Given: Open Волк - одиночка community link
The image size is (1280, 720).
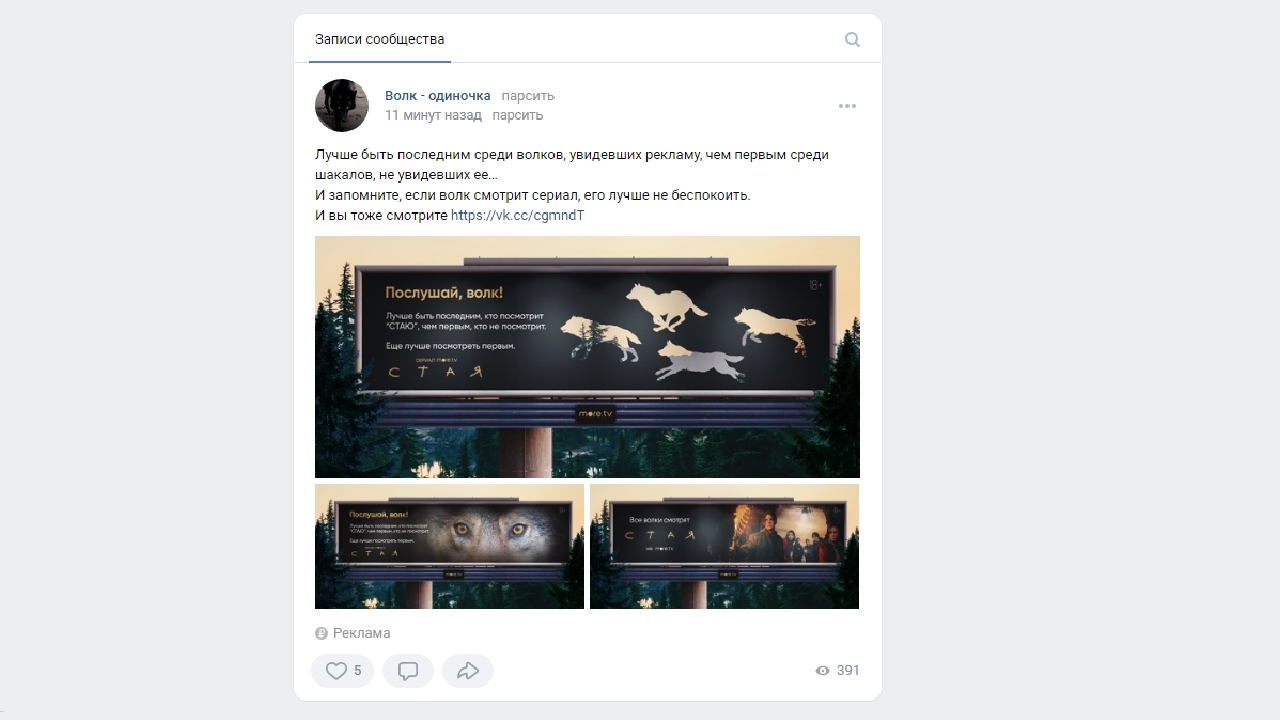Looking at the screenshot, I should pyautogui.click(x=438, y=96).
